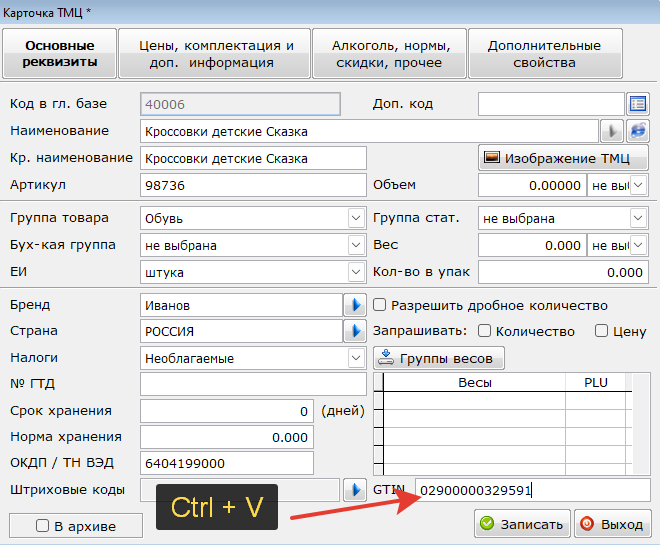
Task: Click the Изображение ТМЦ picture button
Action: point(563,158)
